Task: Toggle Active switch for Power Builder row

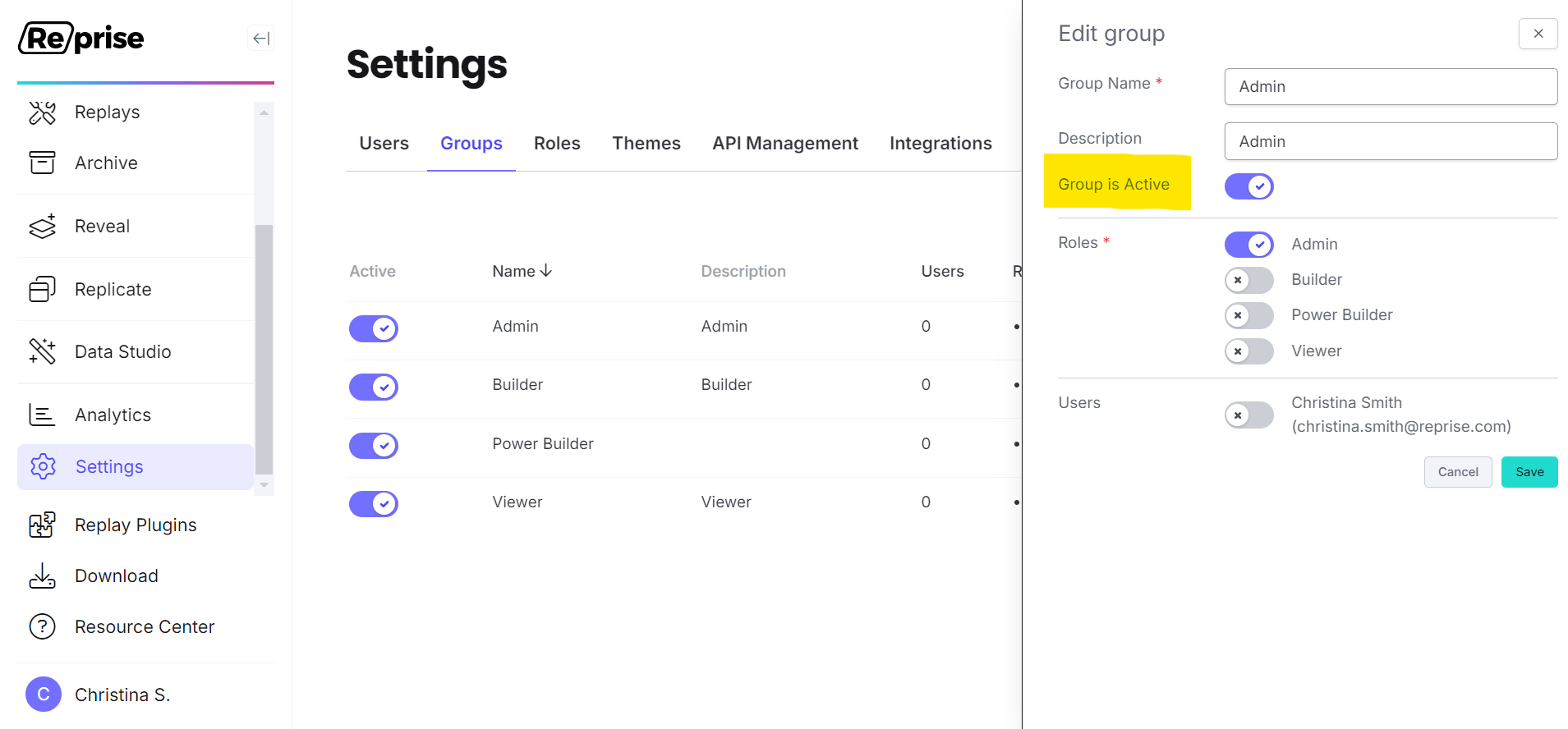Action: (x=374, y=445)
